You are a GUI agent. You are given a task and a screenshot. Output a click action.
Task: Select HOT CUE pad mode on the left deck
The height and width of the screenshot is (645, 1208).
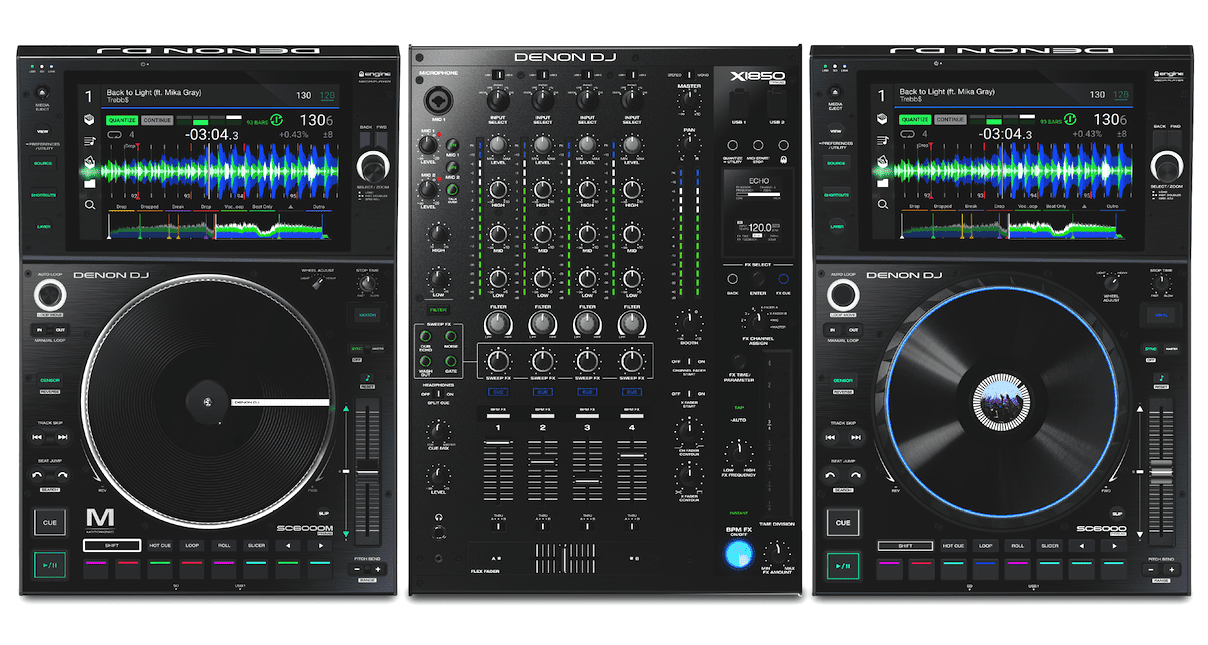(x=160, y=546)
